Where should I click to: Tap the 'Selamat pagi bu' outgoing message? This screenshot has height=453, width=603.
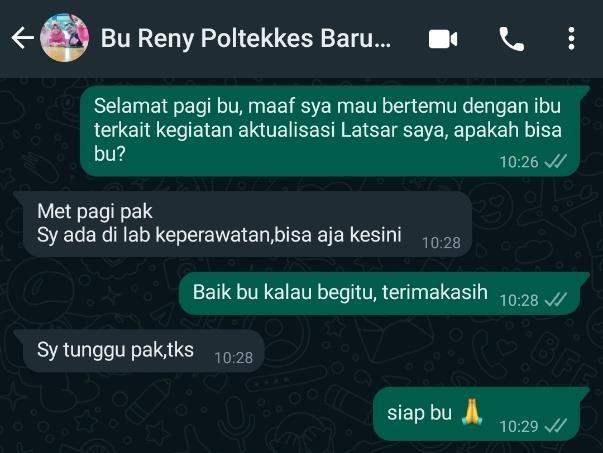pyautogui.click(x=330, y=131)
